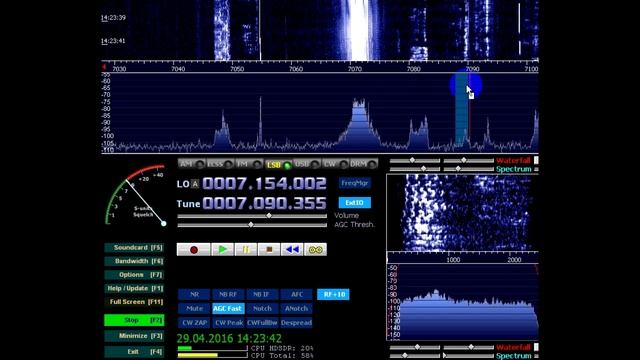Toggle NB IF noise blanker

pyautogui.click(x=262, y=294)
